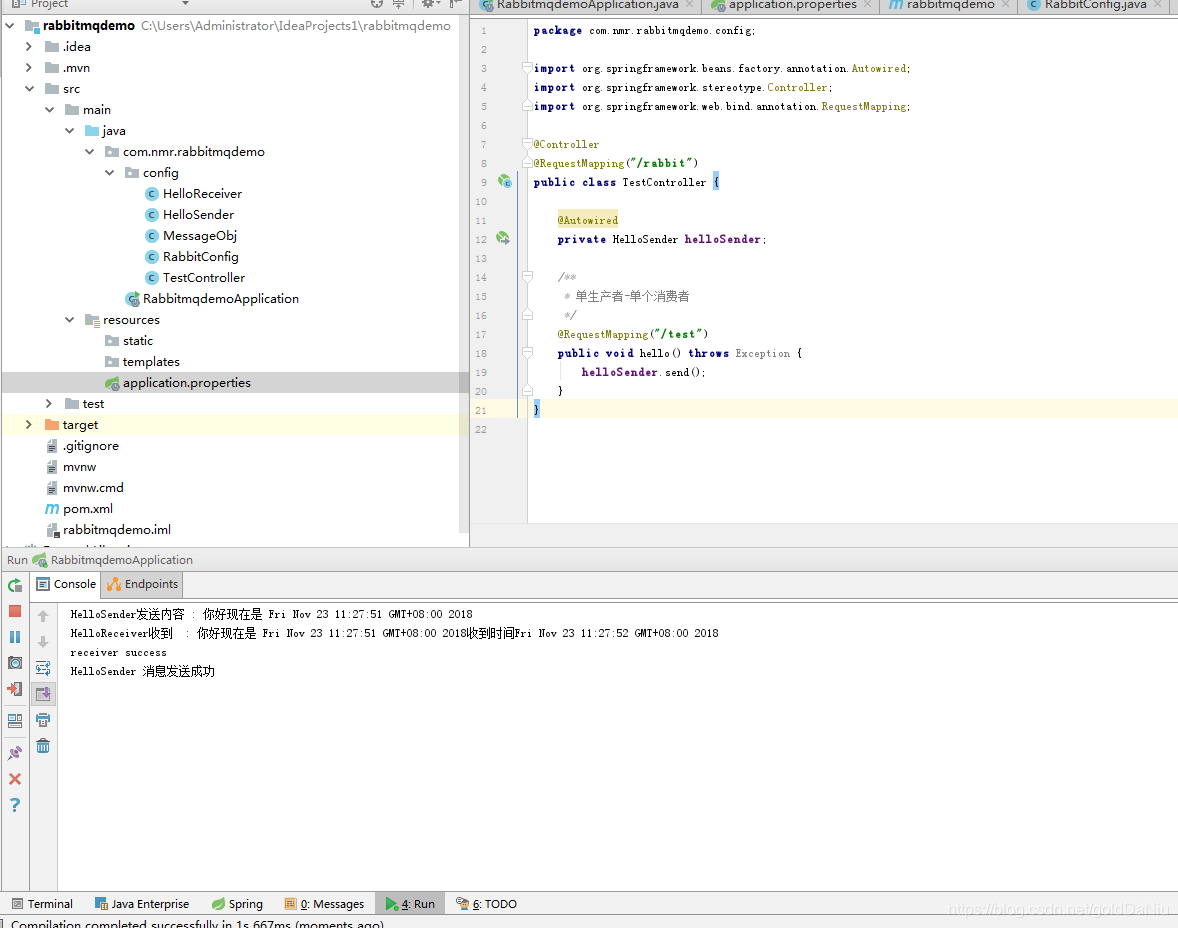
Task: Expand the test folder
Action: (49, 404)
